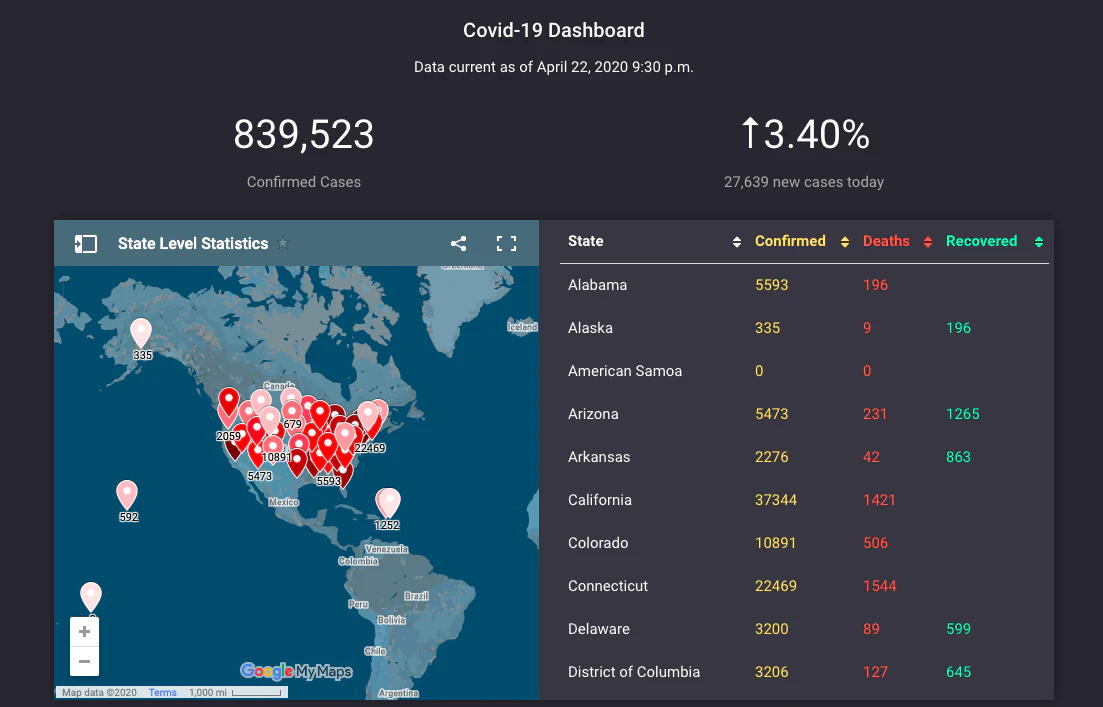The width and height of the screenshot is (1103, 707).
Task: Select the Alaska row name
Action: pos(590,328)
